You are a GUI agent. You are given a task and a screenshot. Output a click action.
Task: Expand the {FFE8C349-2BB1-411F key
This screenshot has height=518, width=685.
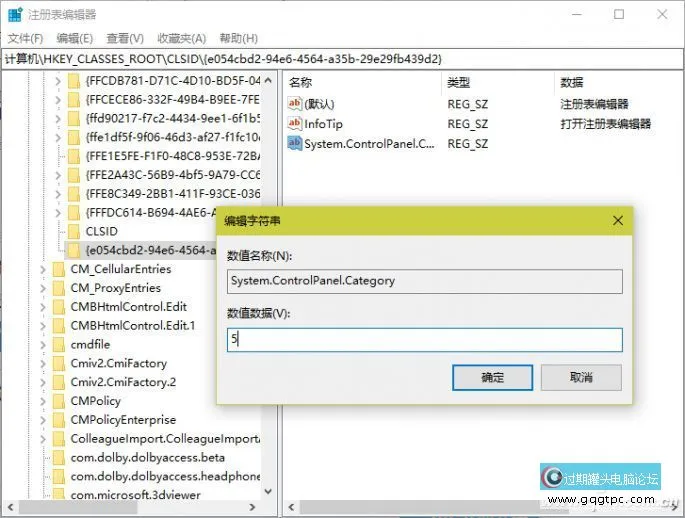click(58, 193)
